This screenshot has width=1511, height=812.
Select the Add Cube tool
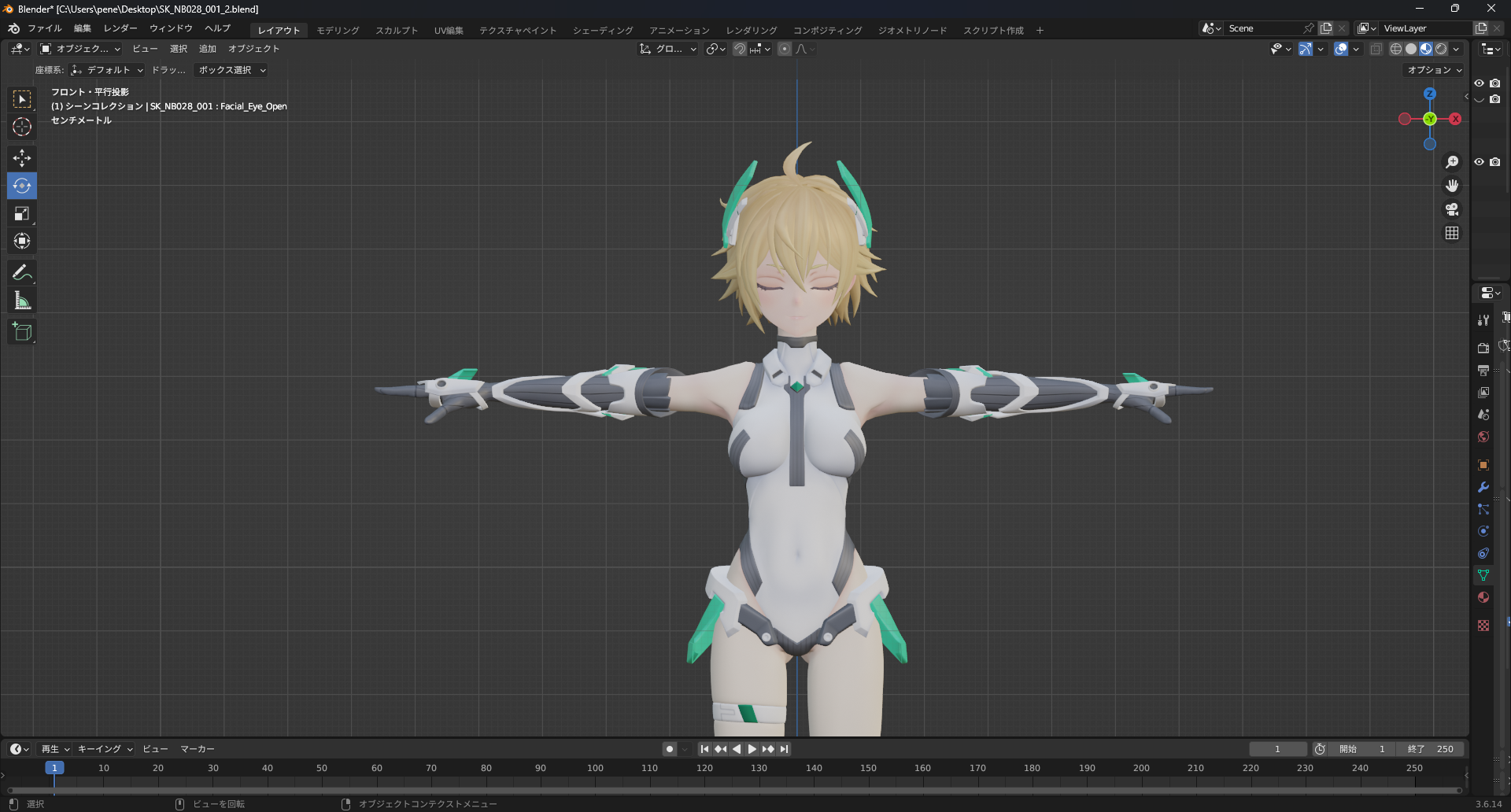pyautogui.click(x=22, y=332)
